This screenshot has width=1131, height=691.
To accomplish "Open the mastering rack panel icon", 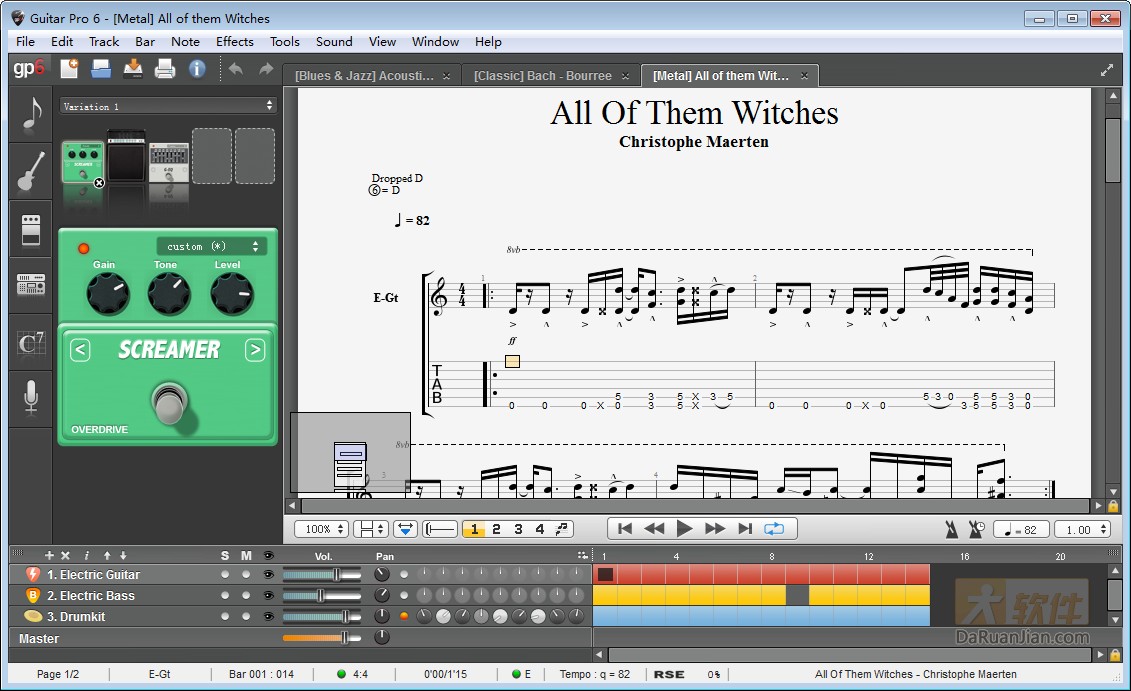I will [30, 286].
